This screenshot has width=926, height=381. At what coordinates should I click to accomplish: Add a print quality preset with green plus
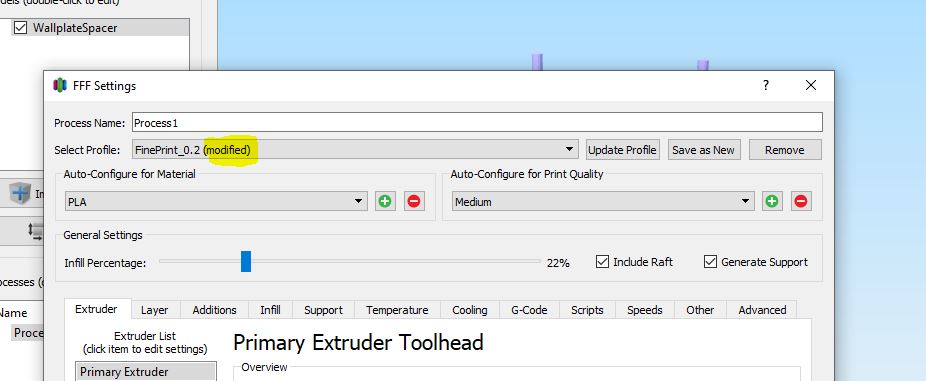pos(772,201)
